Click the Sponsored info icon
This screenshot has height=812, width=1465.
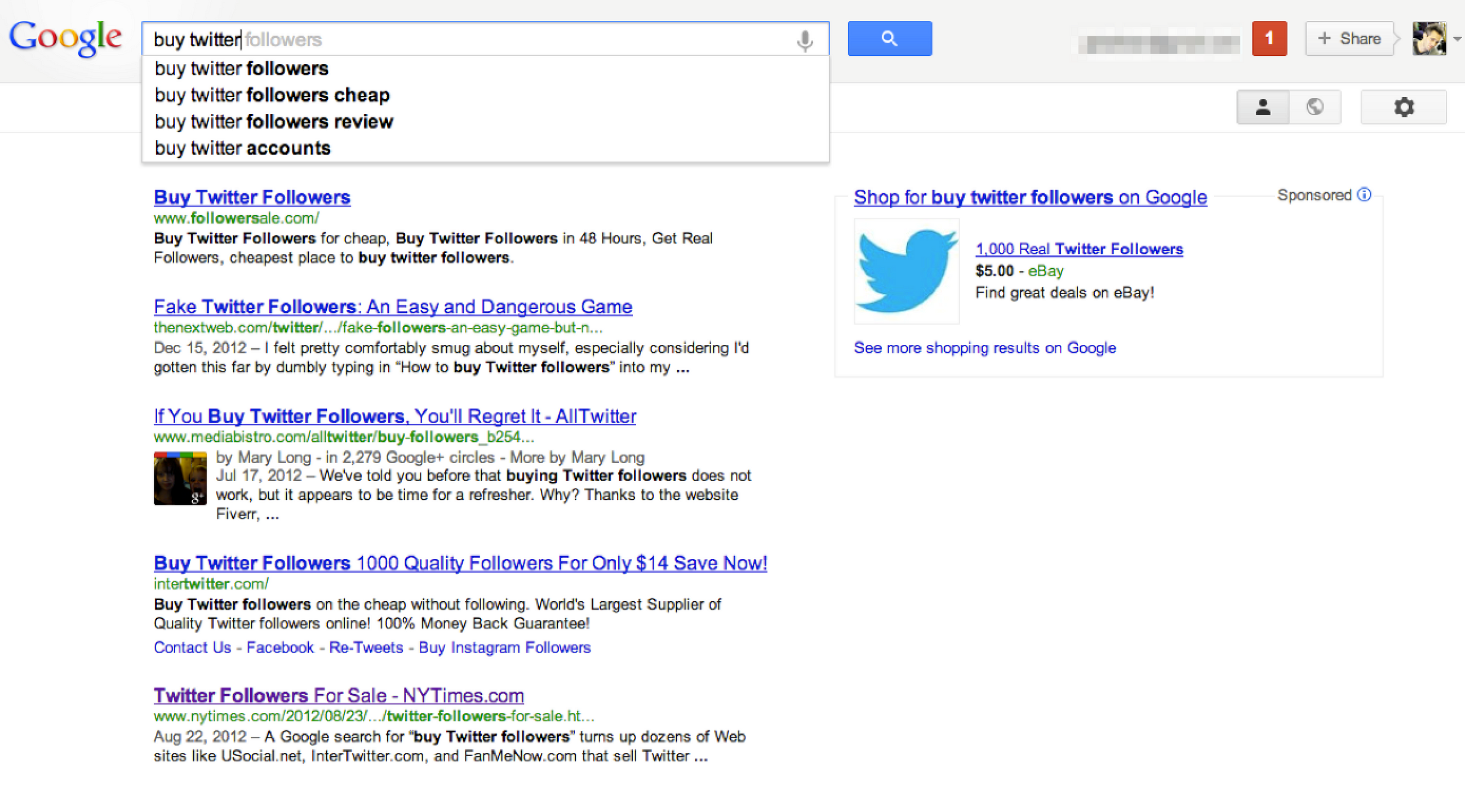point(1364,194)
